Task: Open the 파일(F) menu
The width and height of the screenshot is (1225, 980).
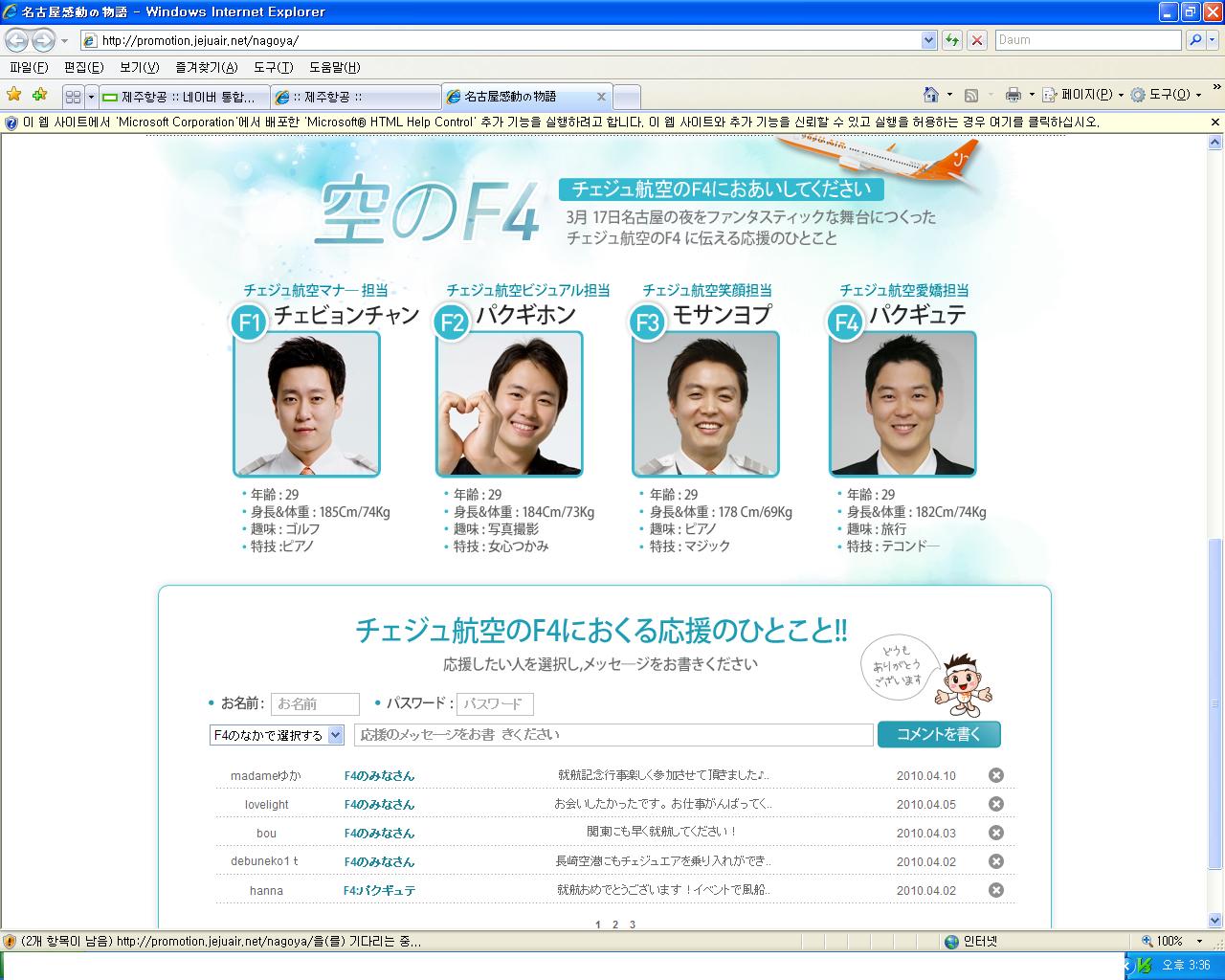Action: click(x=29, y=67)
